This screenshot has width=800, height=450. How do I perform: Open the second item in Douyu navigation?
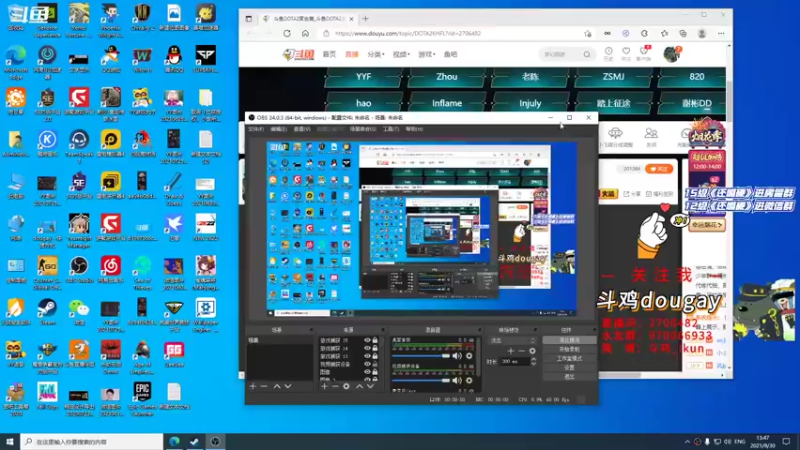click(352, 55)
